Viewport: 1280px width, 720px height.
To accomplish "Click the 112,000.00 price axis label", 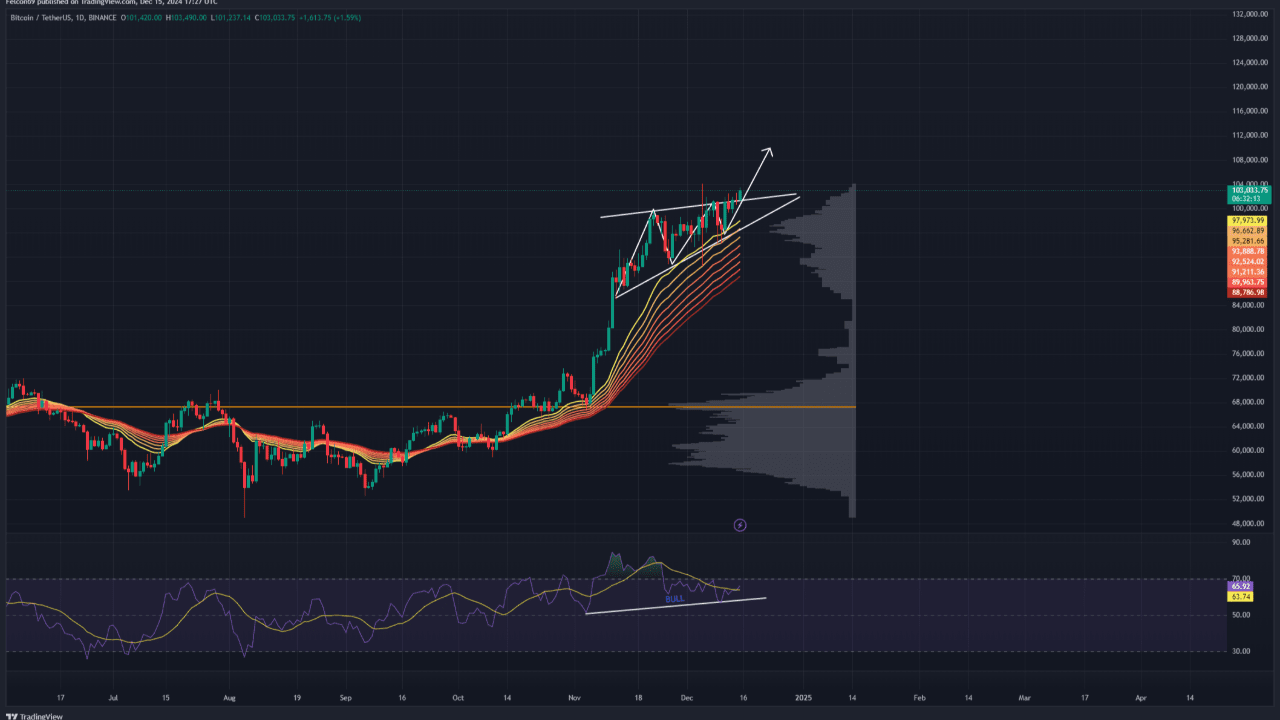I will (1249, 135).
